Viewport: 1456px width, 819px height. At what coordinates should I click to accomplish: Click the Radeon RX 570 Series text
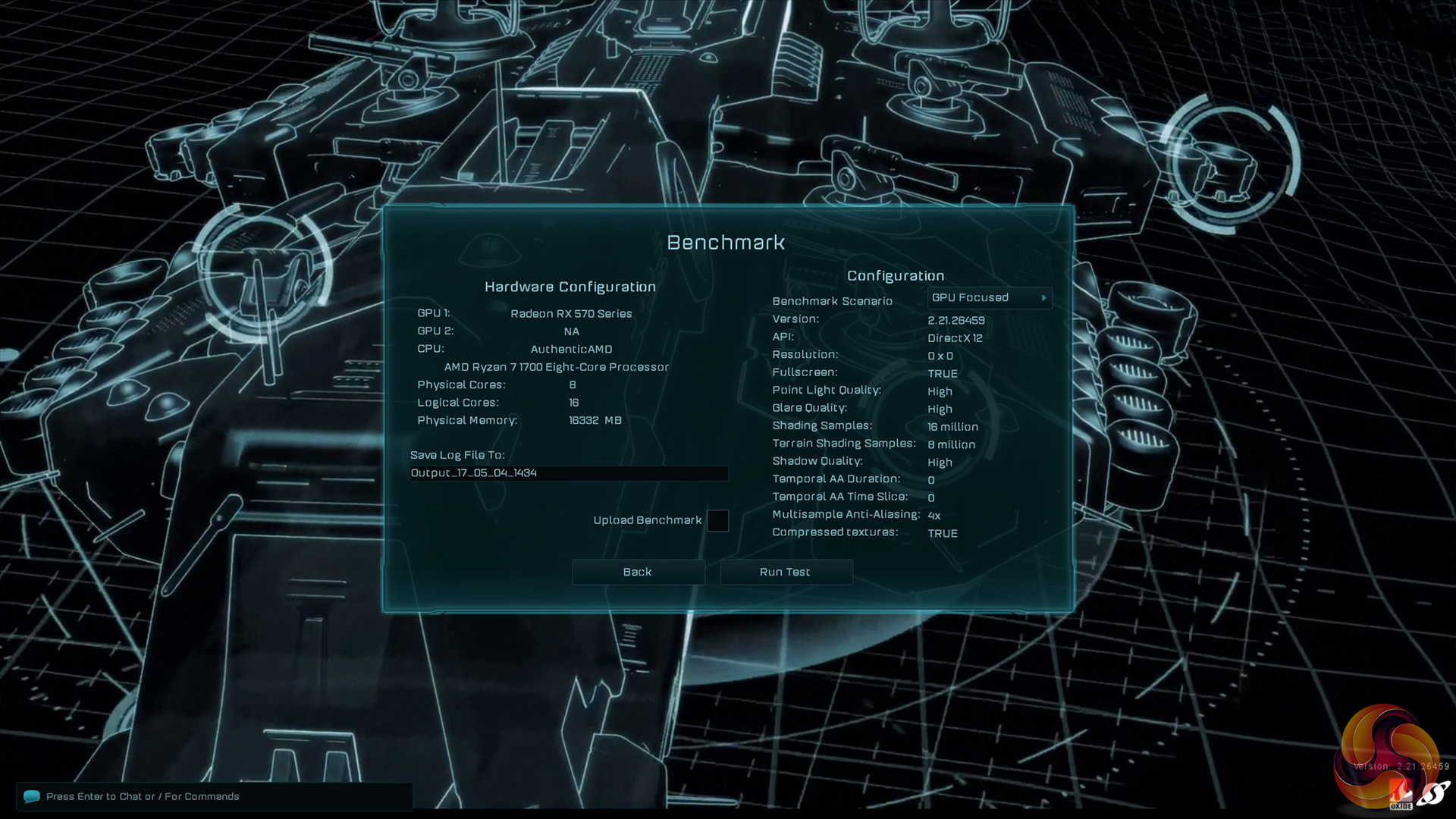571,314
